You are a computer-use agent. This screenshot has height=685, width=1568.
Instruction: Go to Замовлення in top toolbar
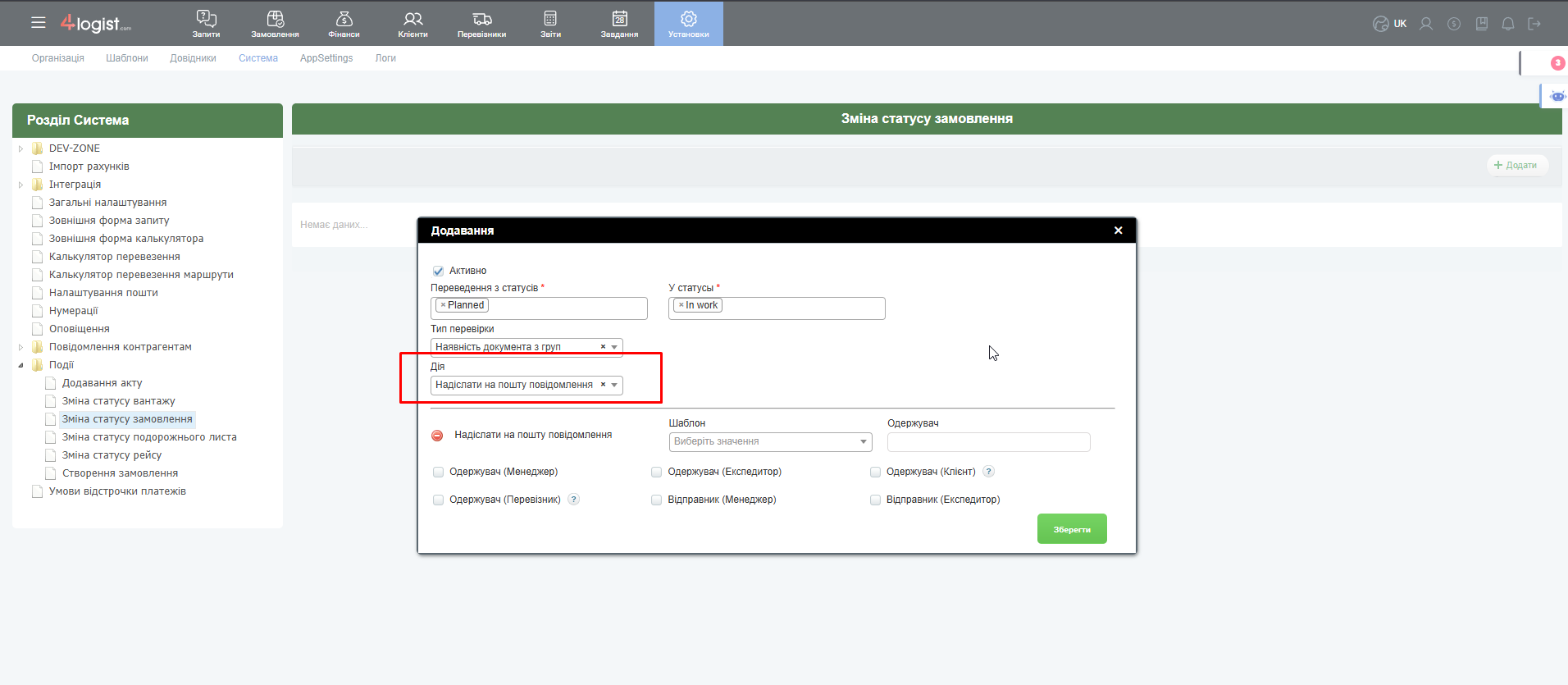[275, 23]
